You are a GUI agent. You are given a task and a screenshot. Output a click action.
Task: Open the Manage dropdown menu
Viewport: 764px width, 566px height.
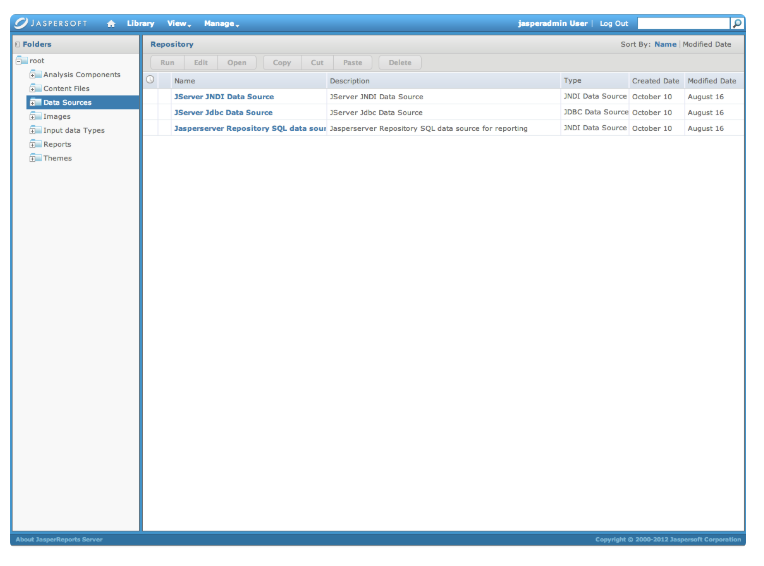coord(221,23)
